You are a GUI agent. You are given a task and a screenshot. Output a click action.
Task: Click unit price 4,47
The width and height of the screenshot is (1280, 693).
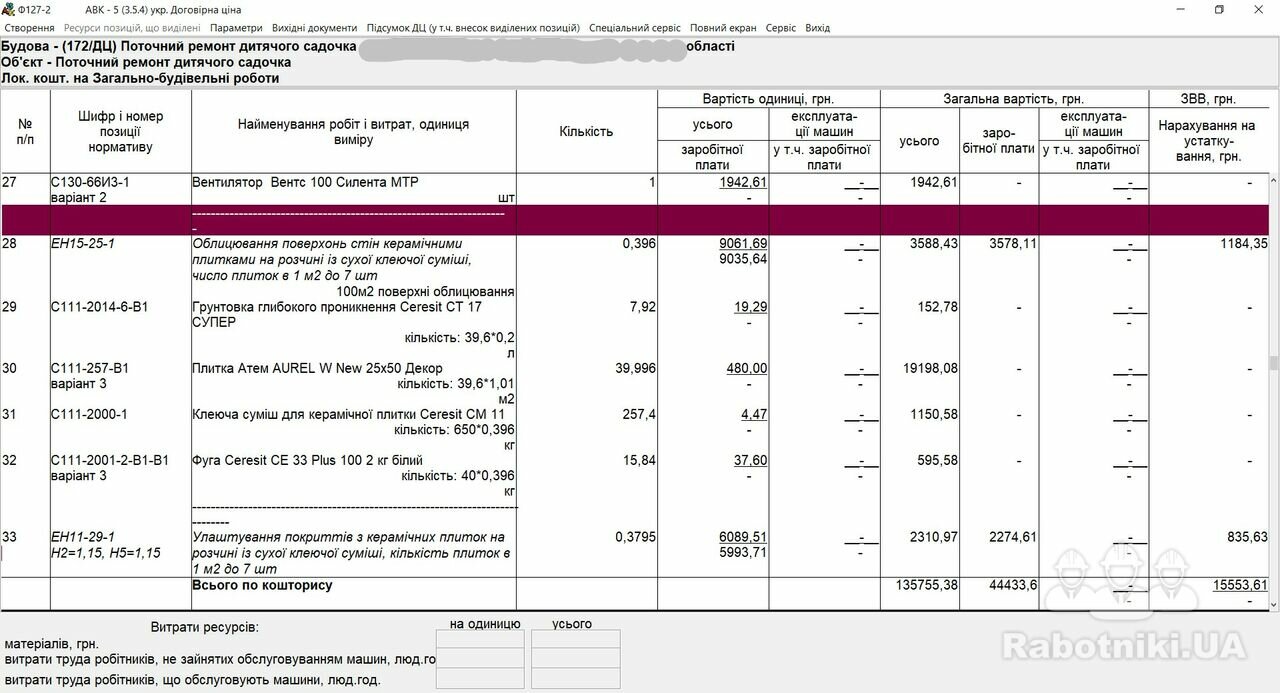[x=755, y=414]
